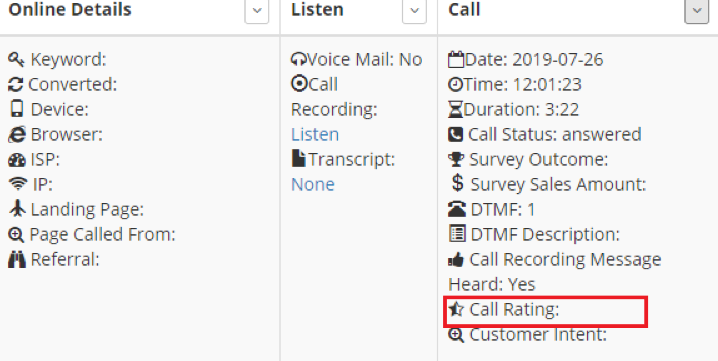The height and width of the screenshot is (361, 718).
Task: Open the Listen call recording link
Action: click(315, 134)
